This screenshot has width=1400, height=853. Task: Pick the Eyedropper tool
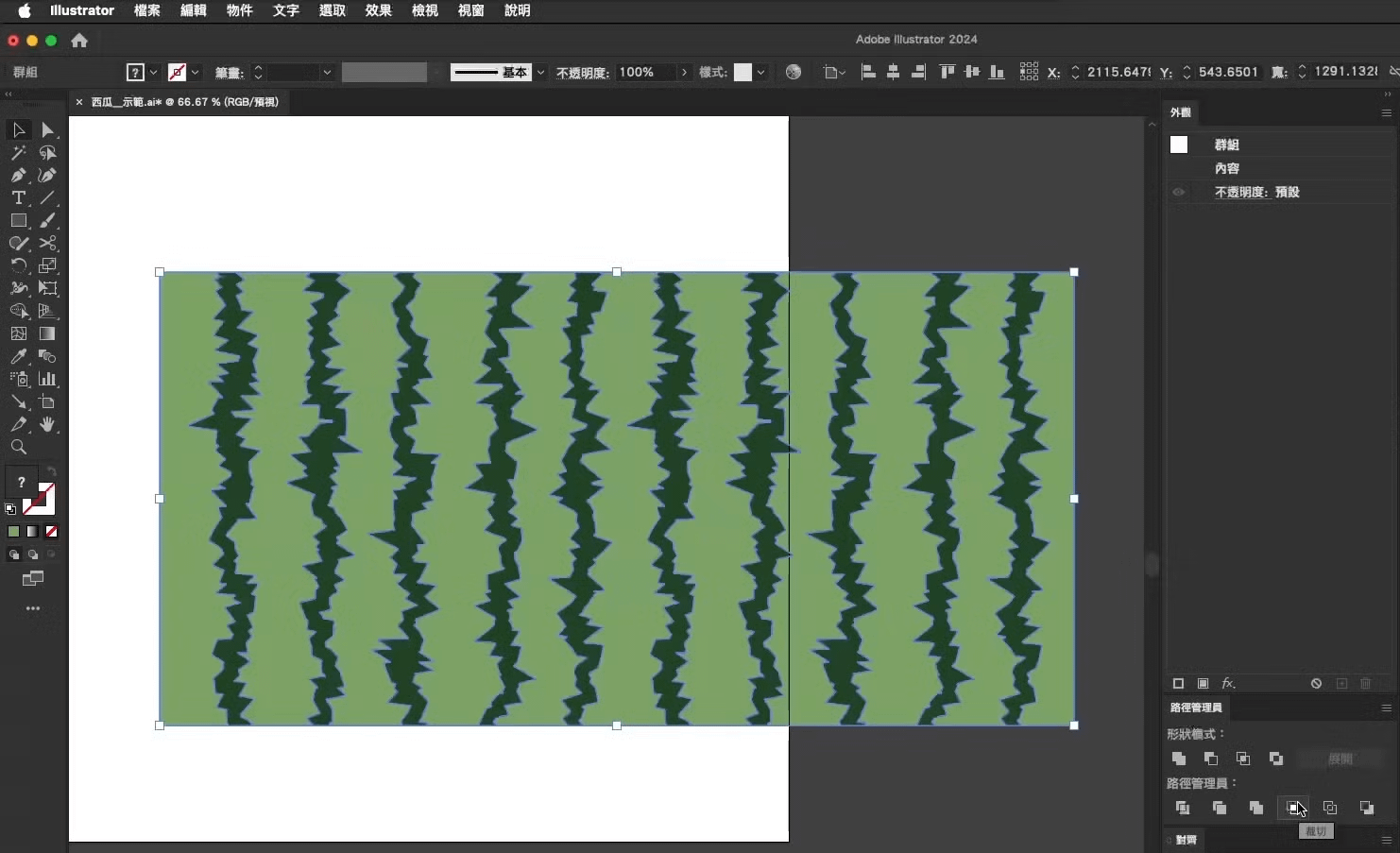click(18, 357)
